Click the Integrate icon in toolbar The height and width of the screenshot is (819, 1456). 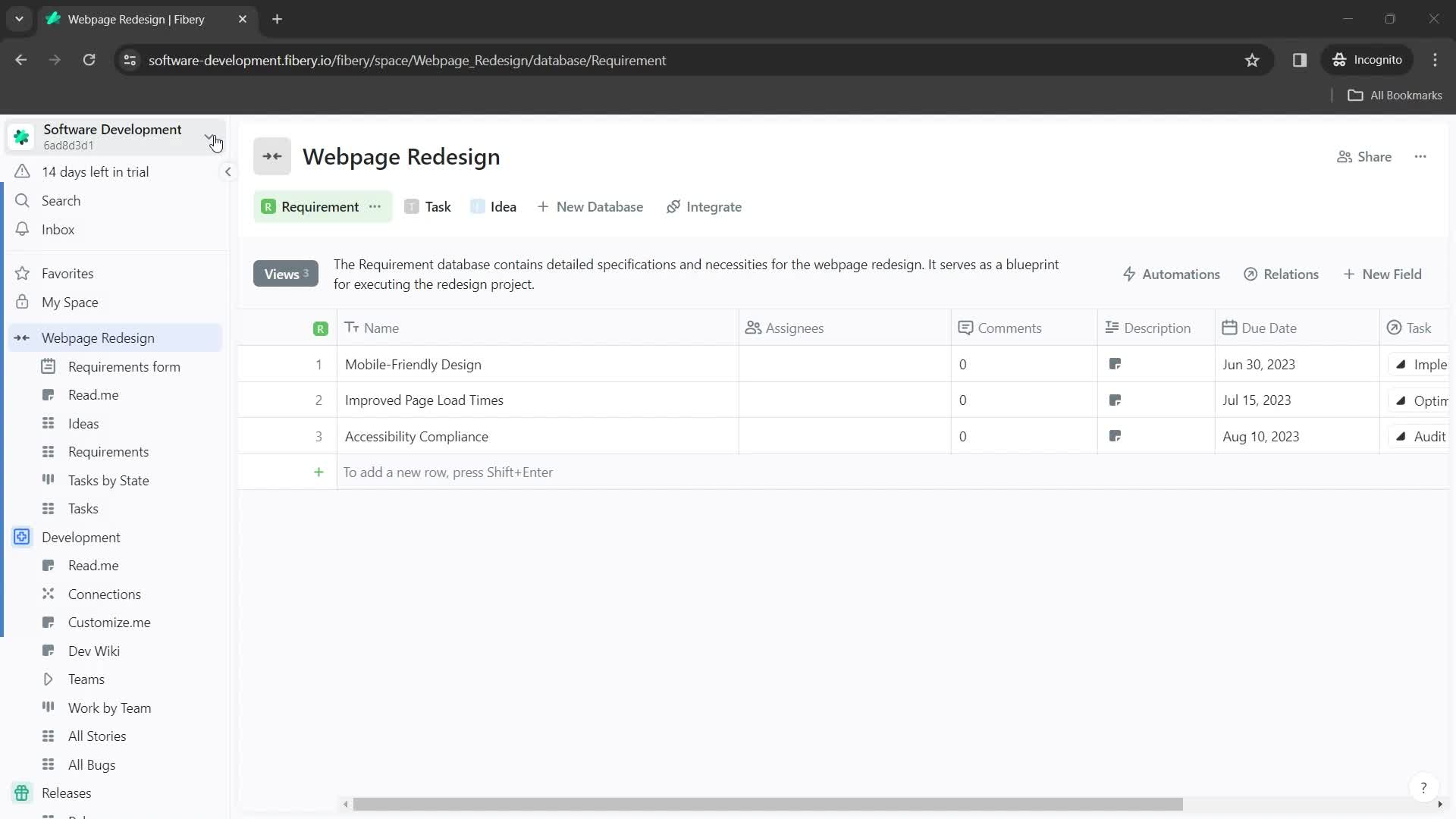pyautogui.click(x=676, y=207)
